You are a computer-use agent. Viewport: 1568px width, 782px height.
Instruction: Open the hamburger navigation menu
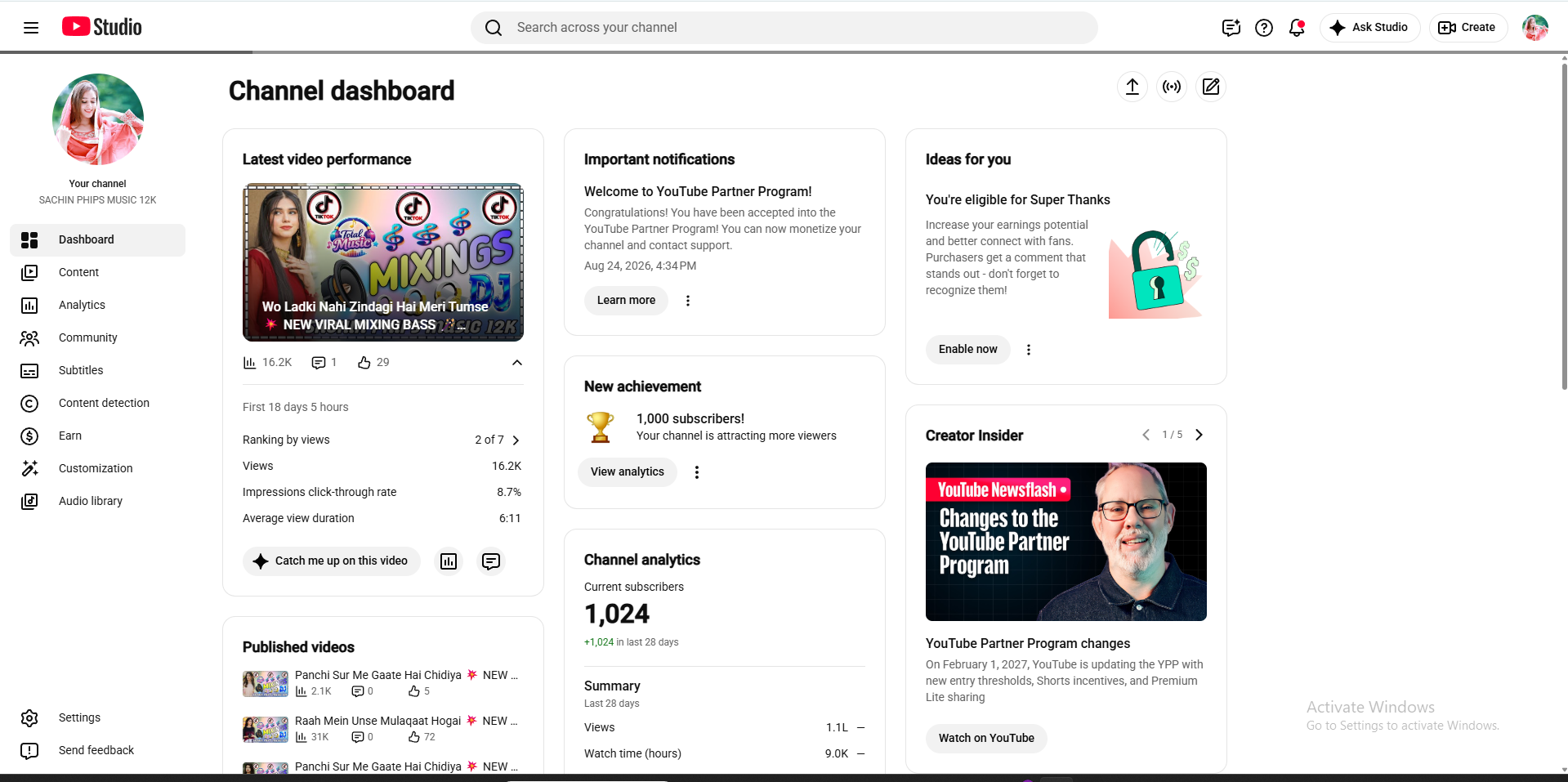point(31,28)
